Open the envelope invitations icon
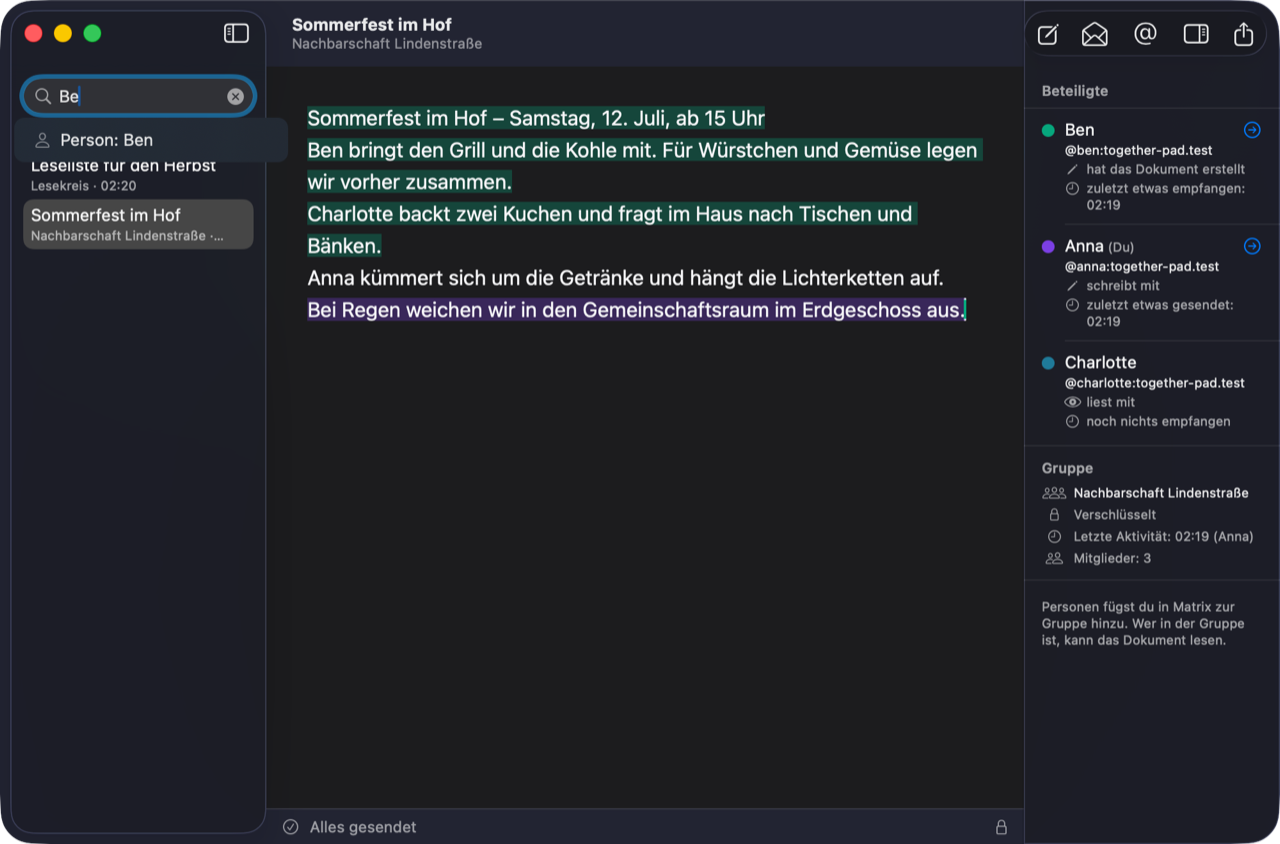The width and height of the screenshot is (1280, 844). 1095,35
